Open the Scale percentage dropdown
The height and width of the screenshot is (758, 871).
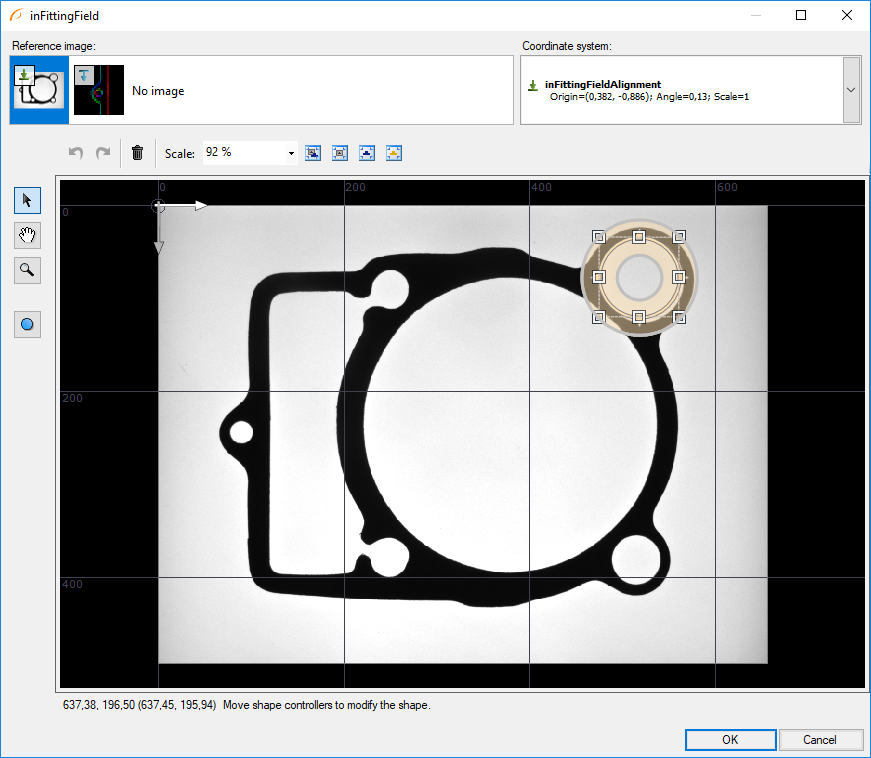[x=291, y=153]
